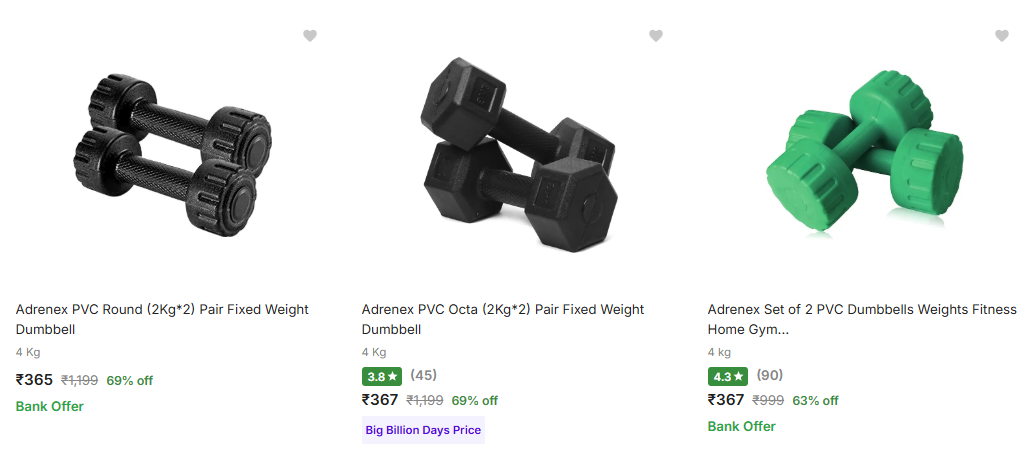The width and height of the screenshot is (1030, 471).
Task: Click the Adrenex PVC Round Pair title link
Action: pos(162,319)
